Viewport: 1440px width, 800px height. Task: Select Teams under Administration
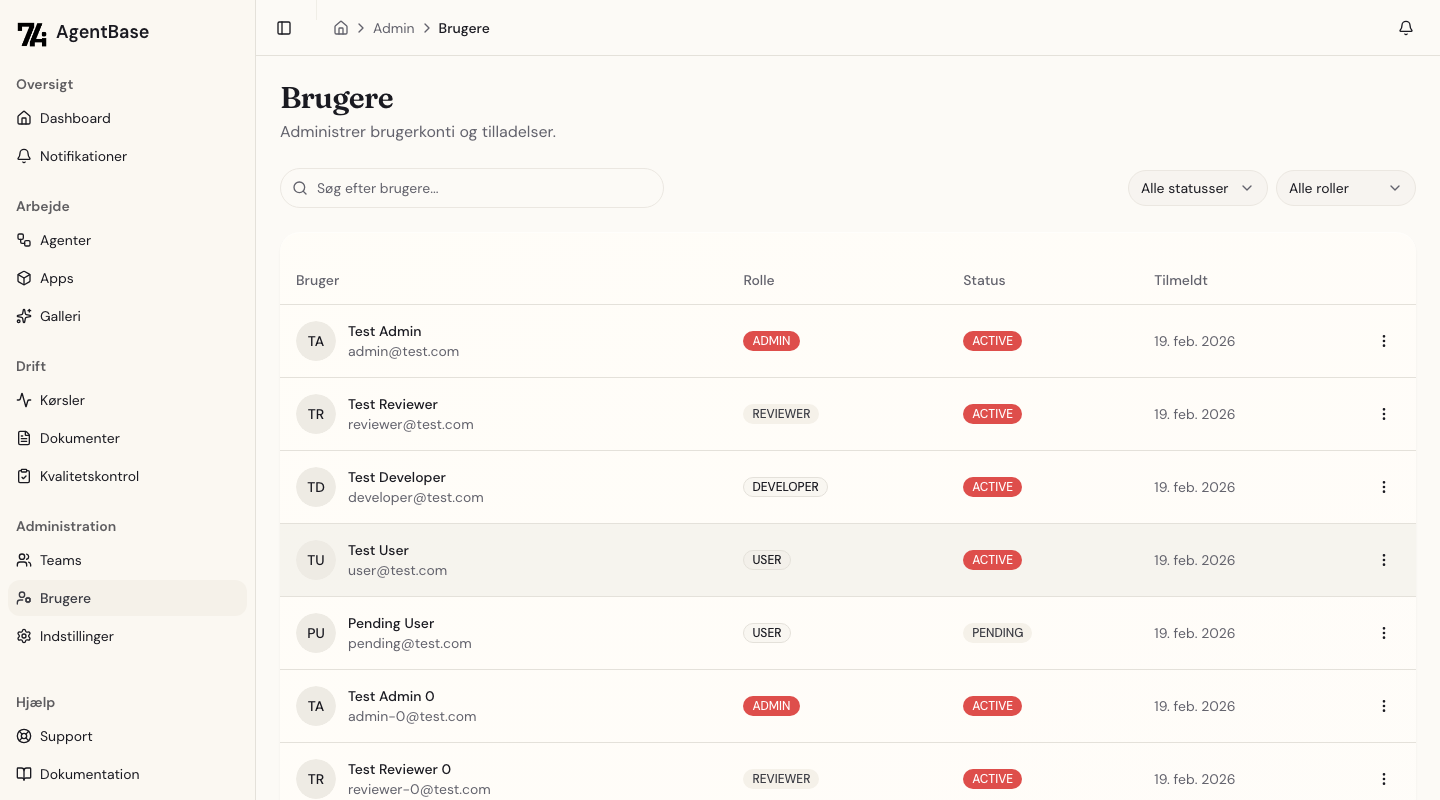[60, 560]
